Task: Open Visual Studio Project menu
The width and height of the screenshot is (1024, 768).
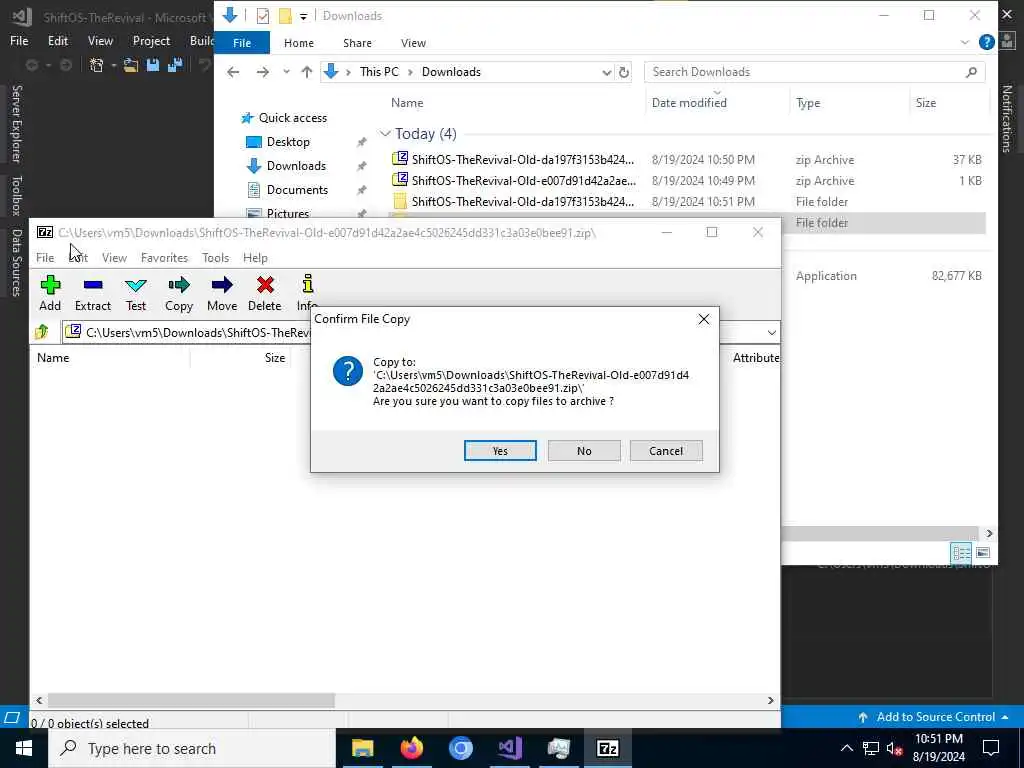Action: [151, 40]
